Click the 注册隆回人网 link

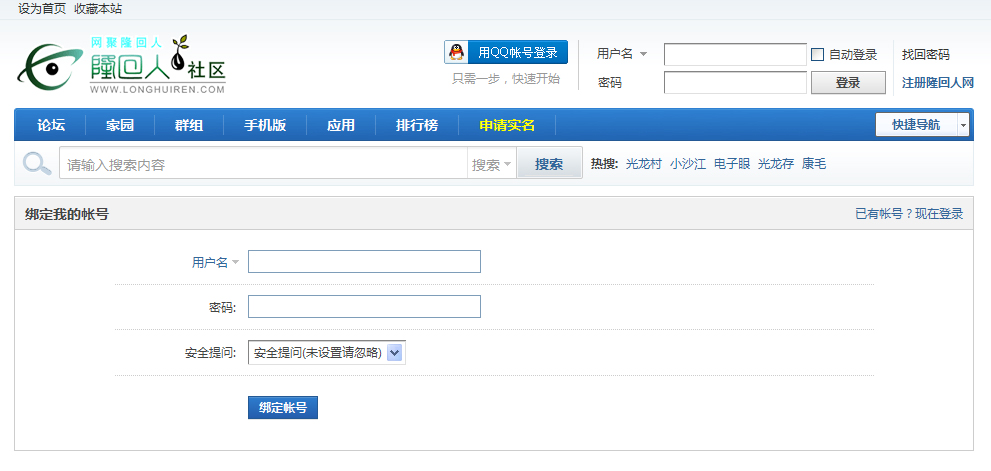[x=938, y=83]
